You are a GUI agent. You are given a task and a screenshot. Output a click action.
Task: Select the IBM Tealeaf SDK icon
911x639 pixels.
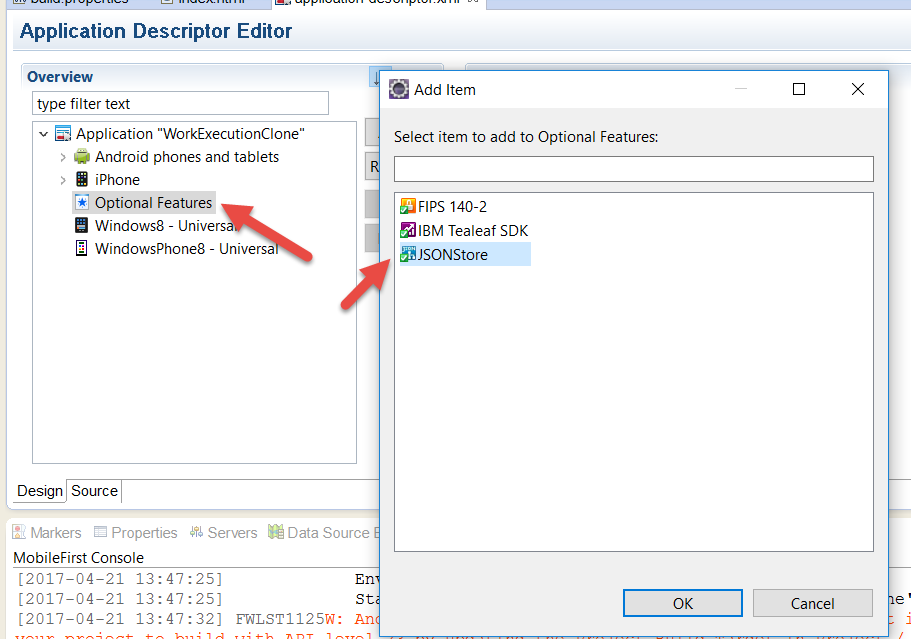point(407,230)
